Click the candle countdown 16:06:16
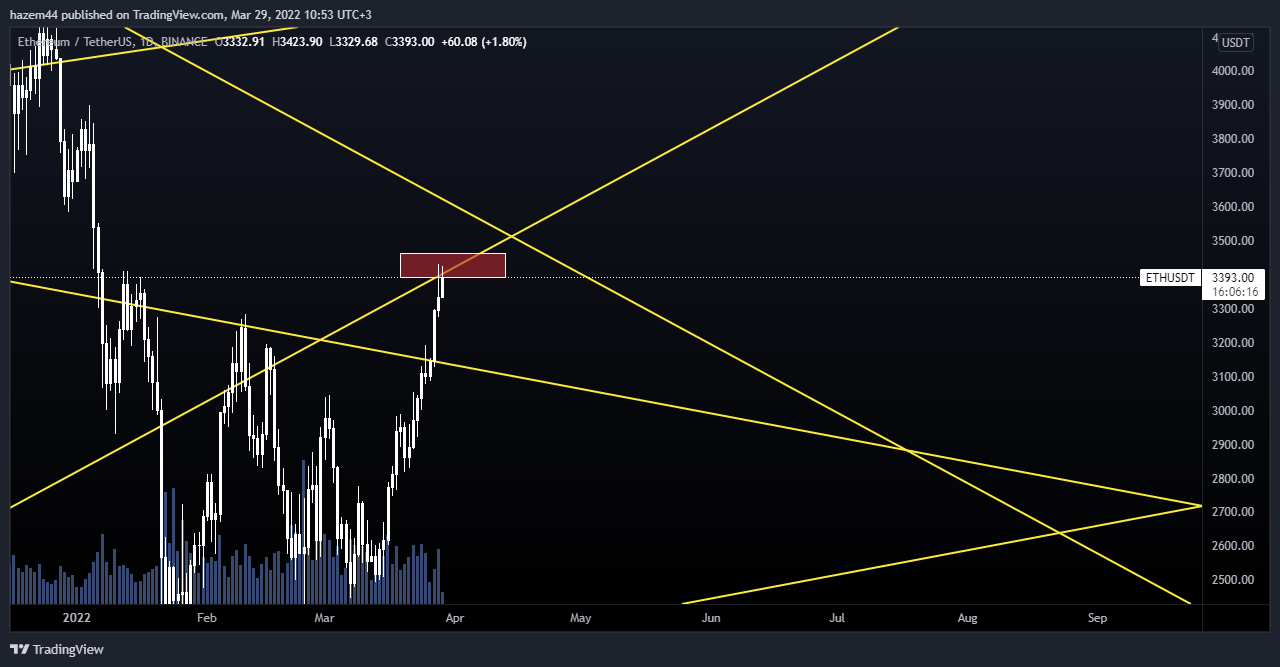 pos(1233,292)
